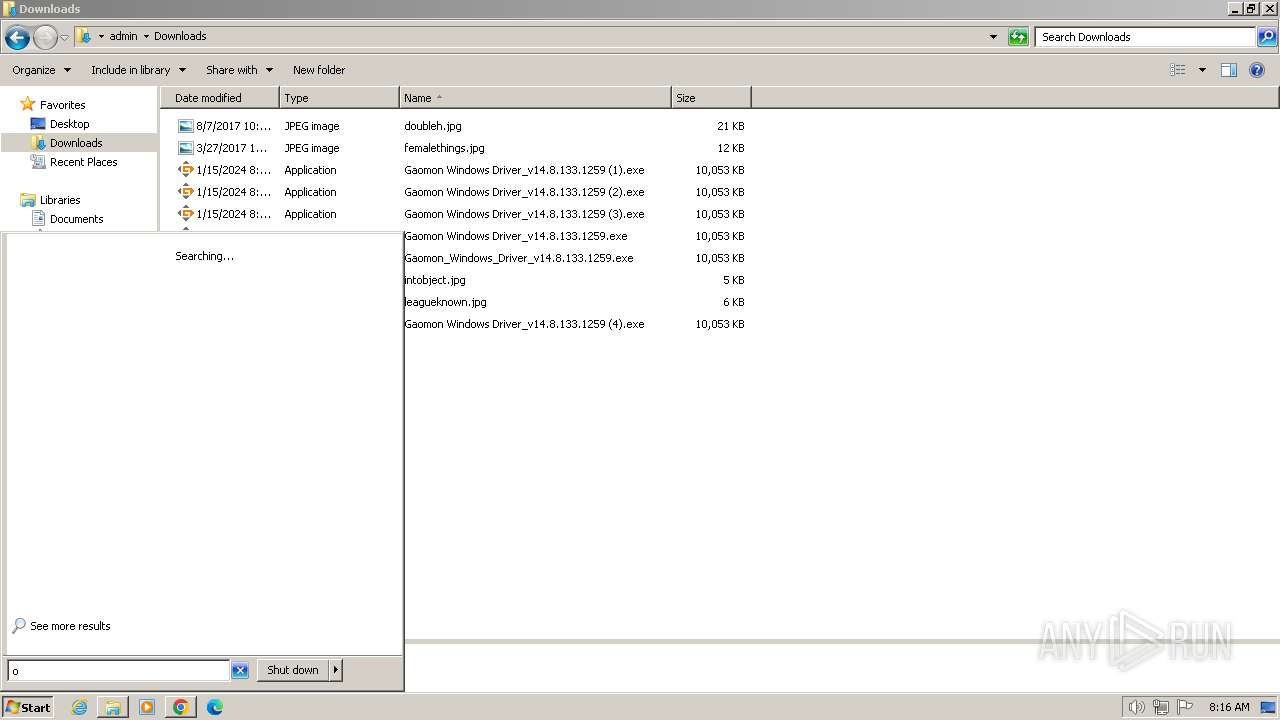Sort by the Size column header

[711, 98]
